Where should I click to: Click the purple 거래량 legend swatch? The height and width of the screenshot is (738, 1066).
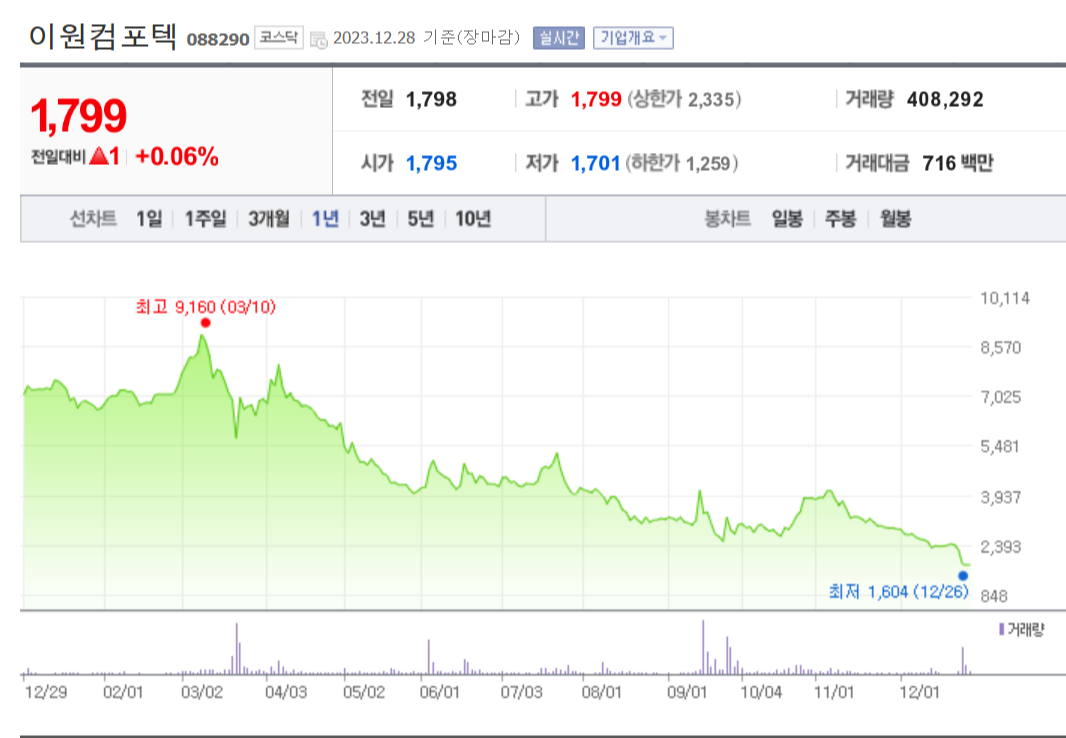point(1001,629)
